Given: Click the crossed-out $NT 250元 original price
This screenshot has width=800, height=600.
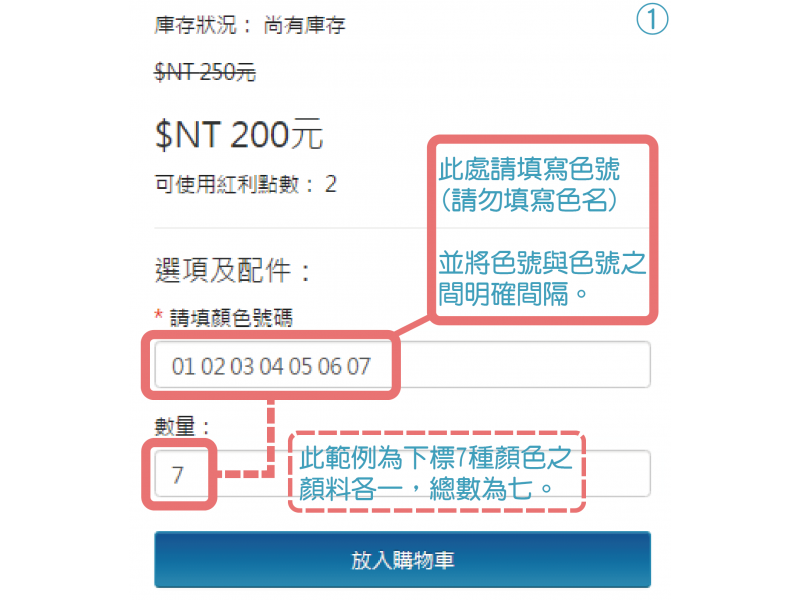Looking at the screenshot, I should click(x=205, y=72).
